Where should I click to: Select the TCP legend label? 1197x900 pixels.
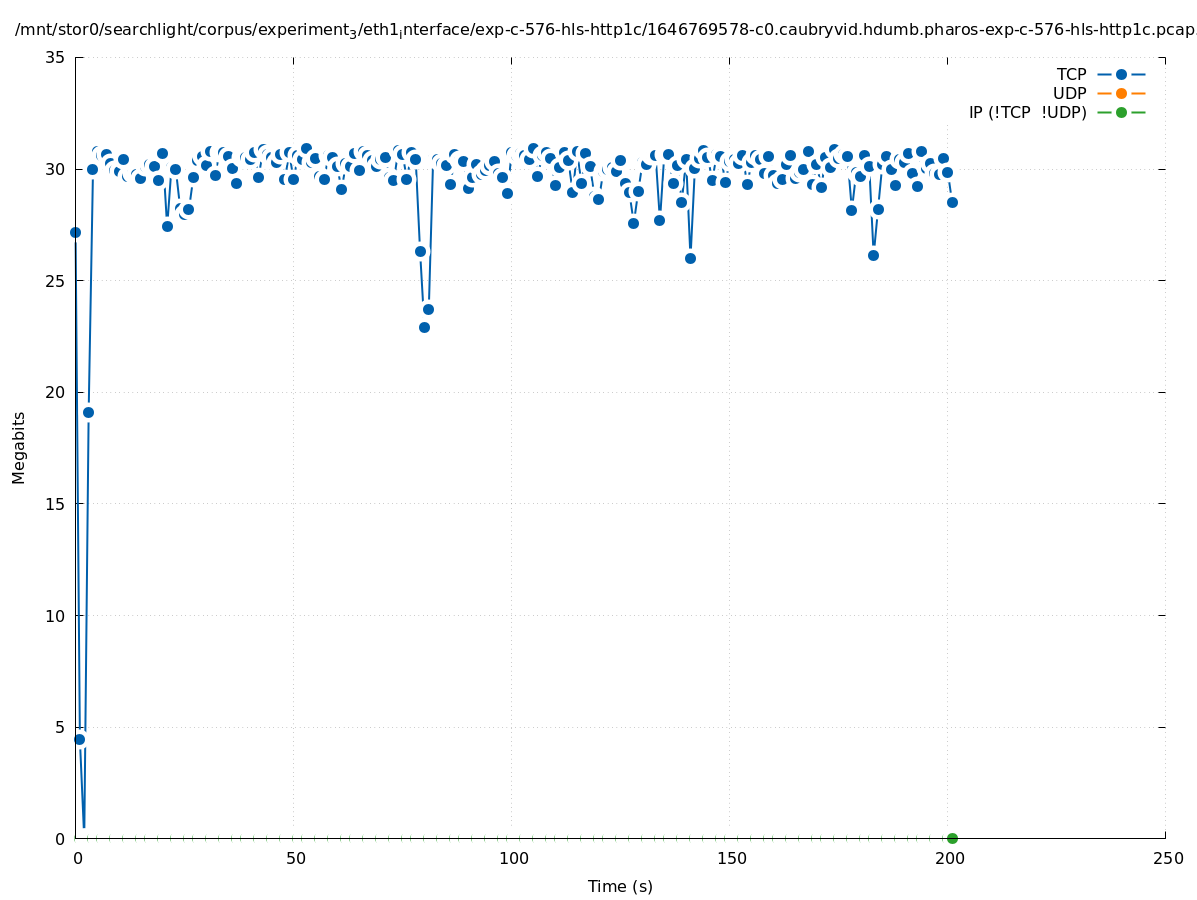(x=1071, y=74)
